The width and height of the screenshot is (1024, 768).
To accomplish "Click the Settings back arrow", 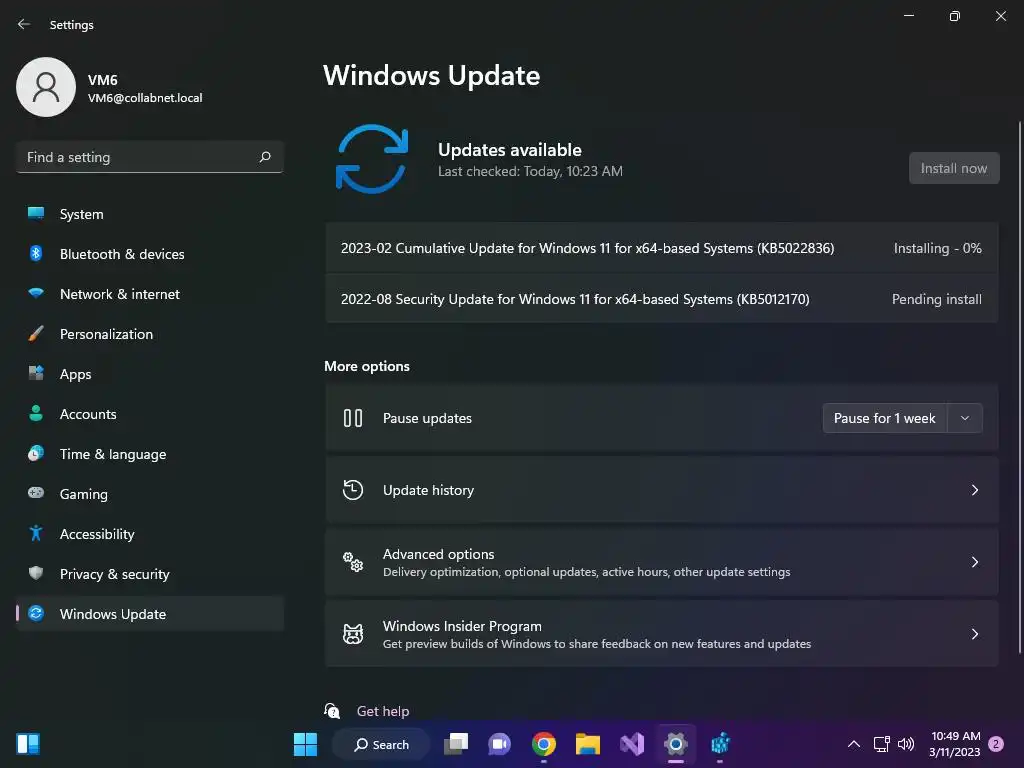I will [24, 24].
